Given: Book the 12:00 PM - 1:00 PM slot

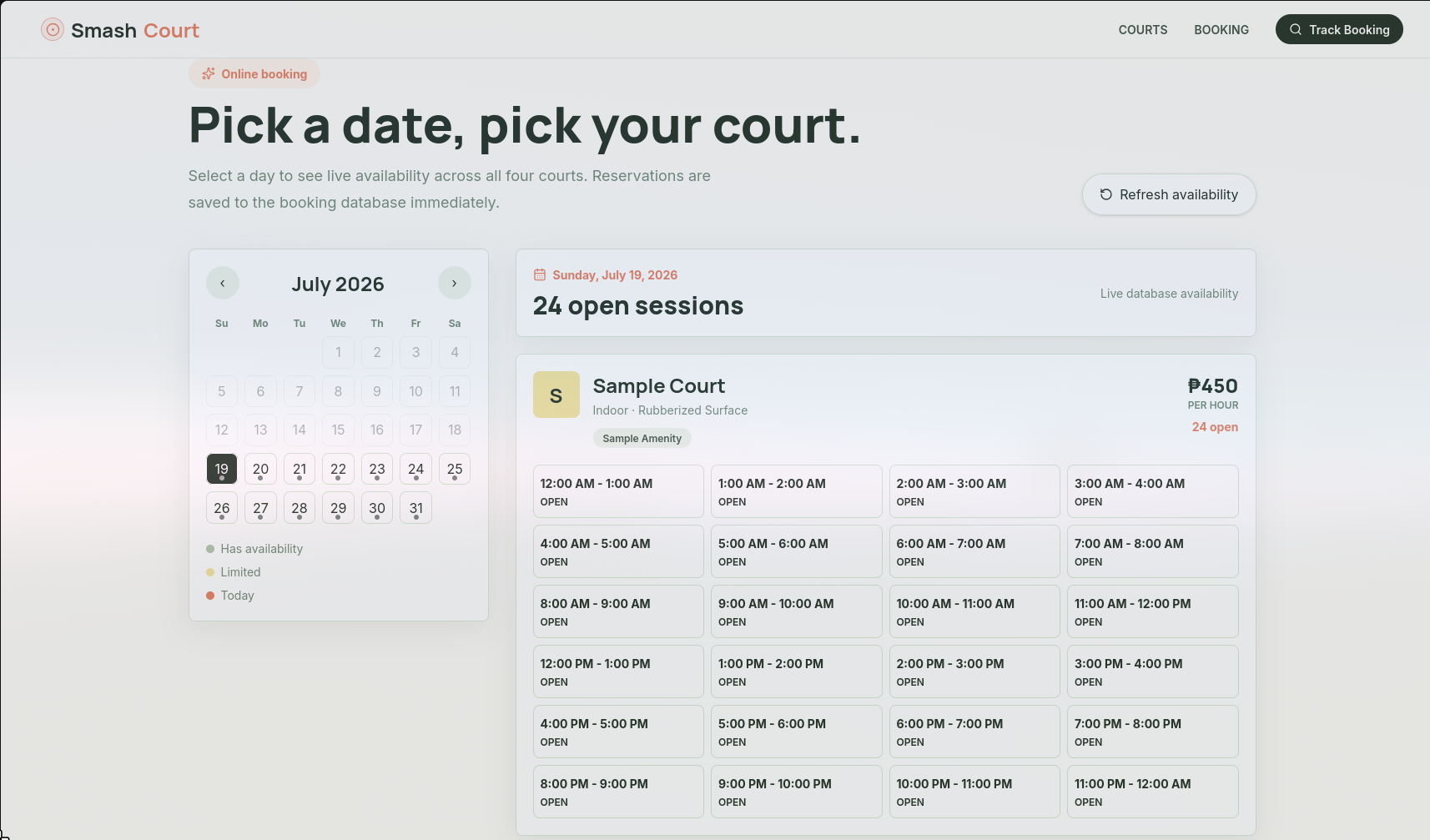Looking at the screenshot, I should [x=618, y=671].
